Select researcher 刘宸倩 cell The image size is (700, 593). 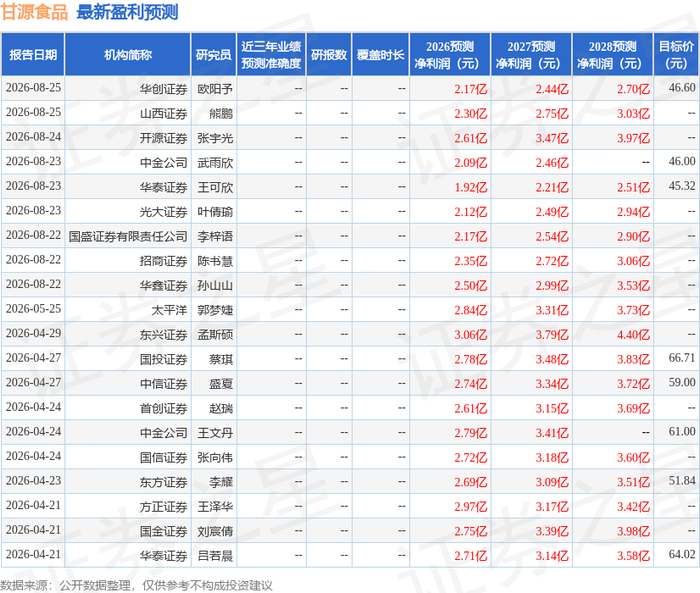[x=215, y=531]
